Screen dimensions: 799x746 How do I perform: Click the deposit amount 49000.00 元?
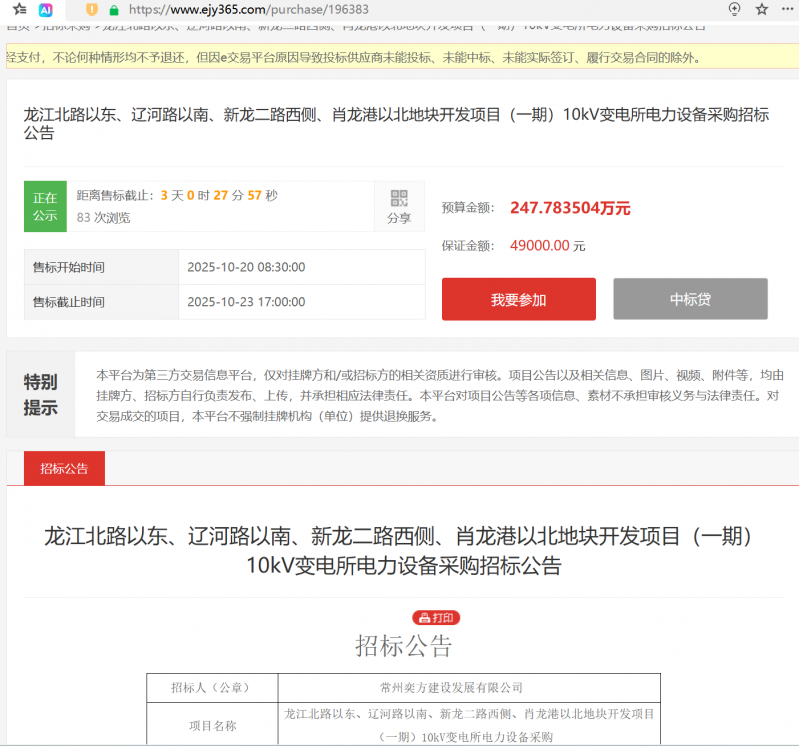pos(547,245)
